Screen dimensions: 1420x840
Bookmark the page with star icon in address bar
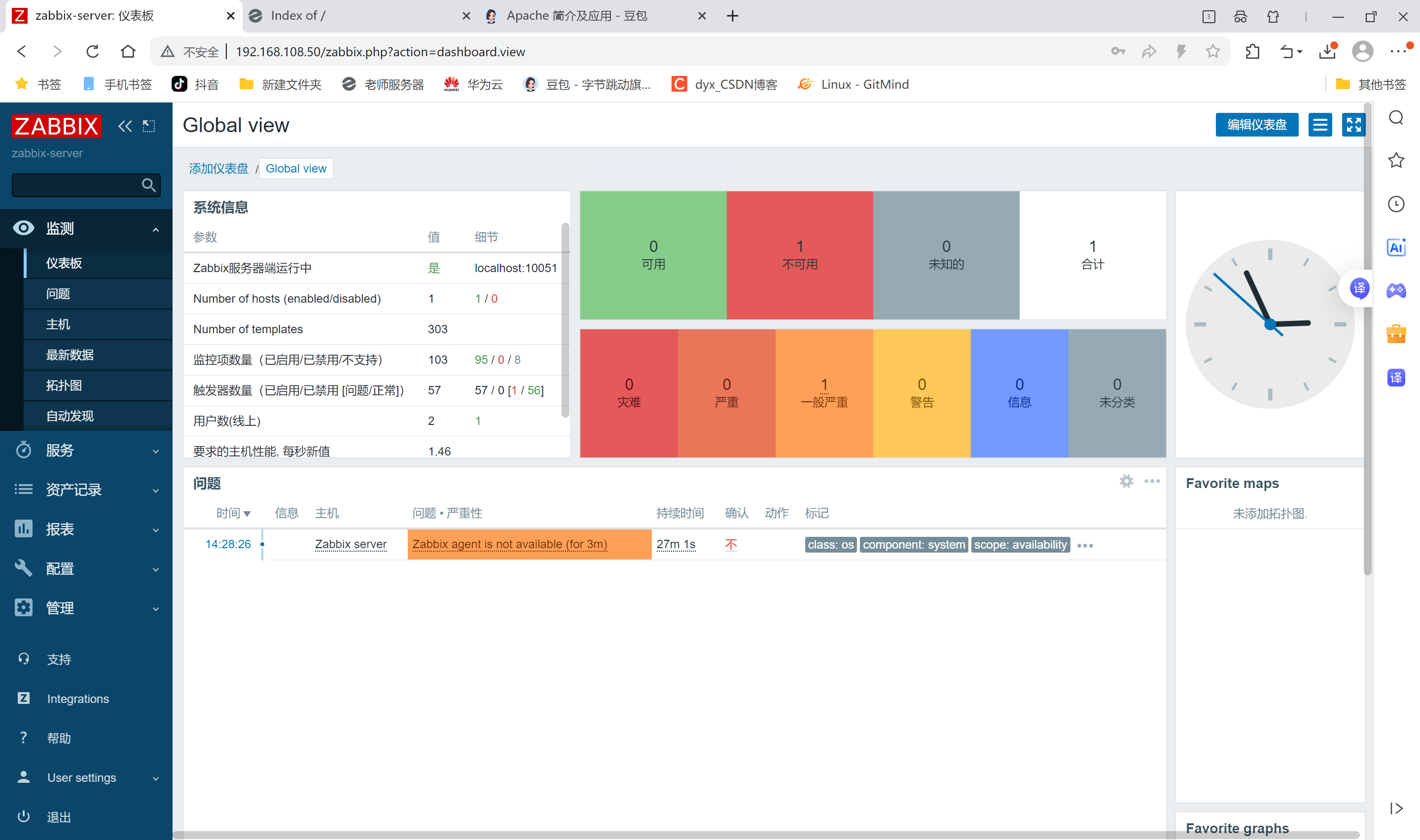coord(1212,51)
